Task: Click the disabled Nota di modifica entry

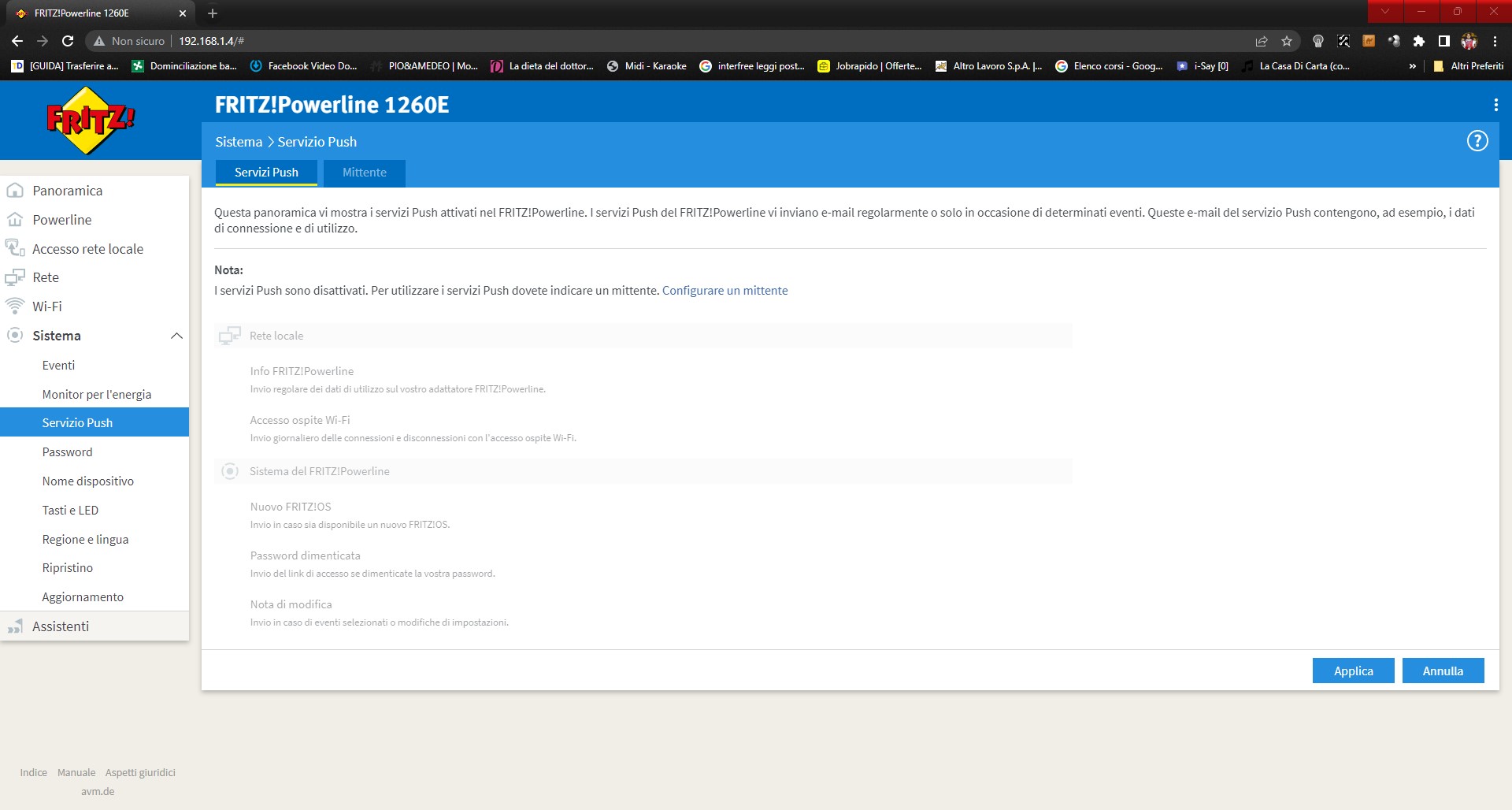Action: click(x=291, y=604)
